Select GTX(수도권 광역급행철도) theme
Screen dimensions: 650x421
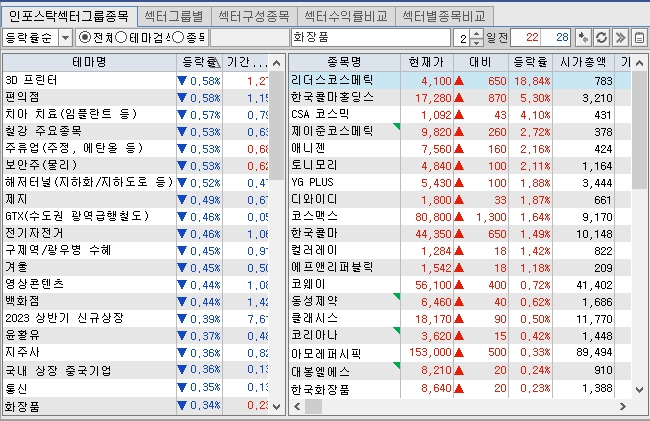pyautogui.click(x=136, y=216)
